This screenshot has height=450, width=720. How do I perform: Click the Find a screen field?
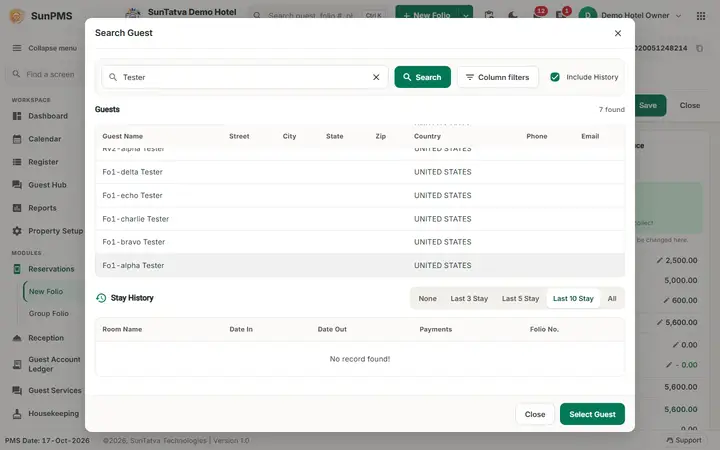tap(46, 74)
